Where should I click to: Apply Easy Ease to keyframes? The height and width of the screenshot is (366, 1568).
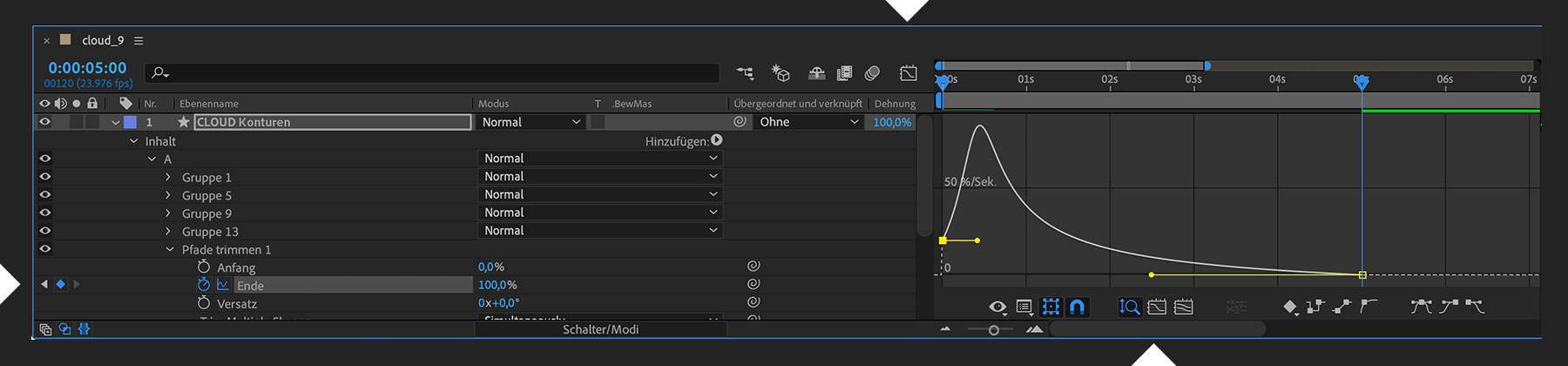[1422, 307]
